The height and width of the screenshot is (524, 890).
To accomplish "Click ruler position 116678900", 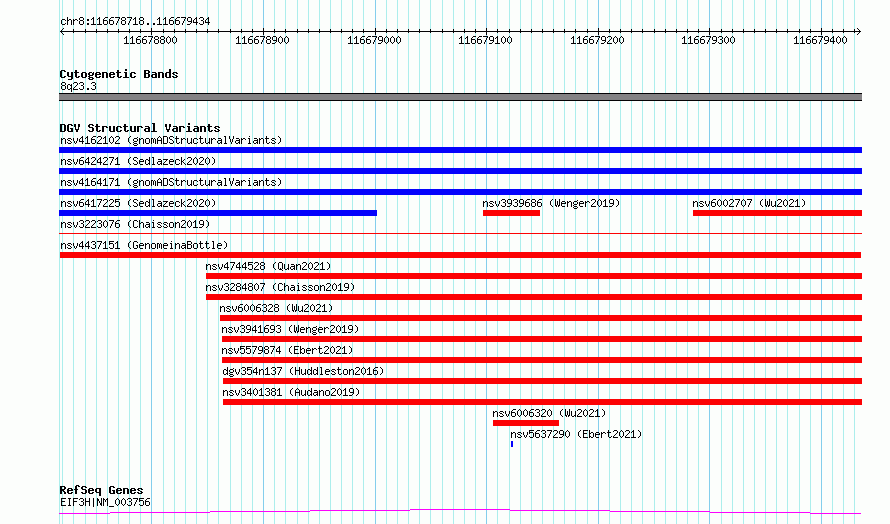I will pos(262,40).
